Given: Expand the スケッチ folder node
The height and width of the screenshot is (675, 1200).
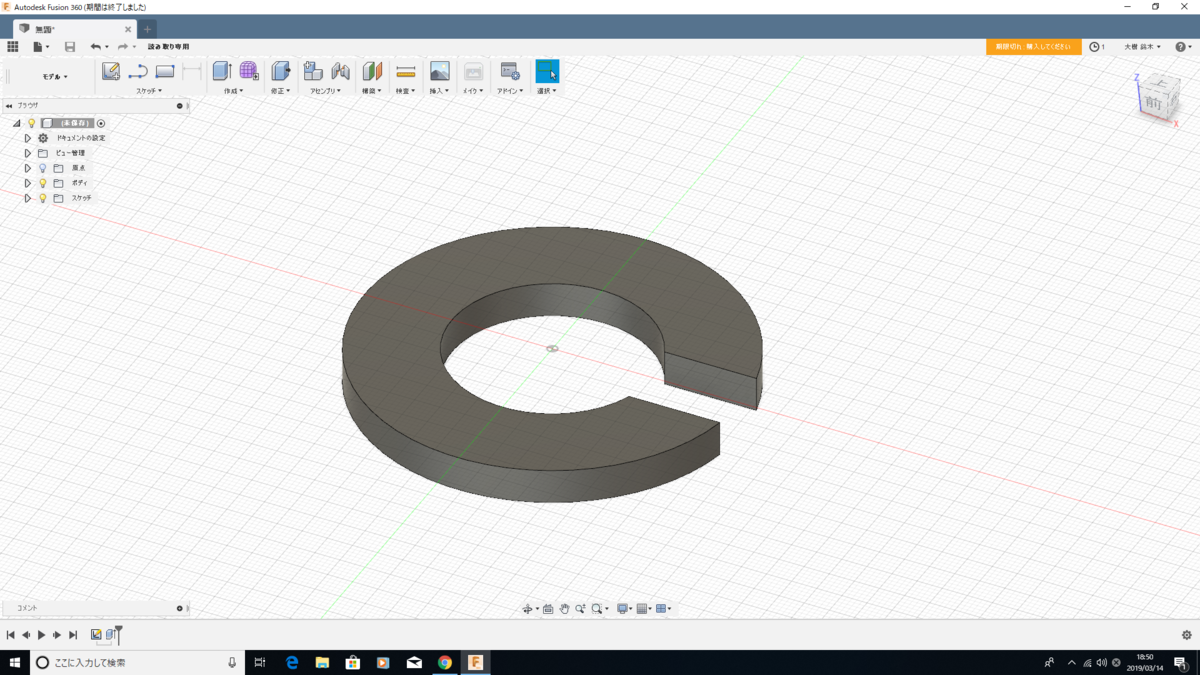Looking at the screenshot, I should pyautogui.click(x=28, y=198).
